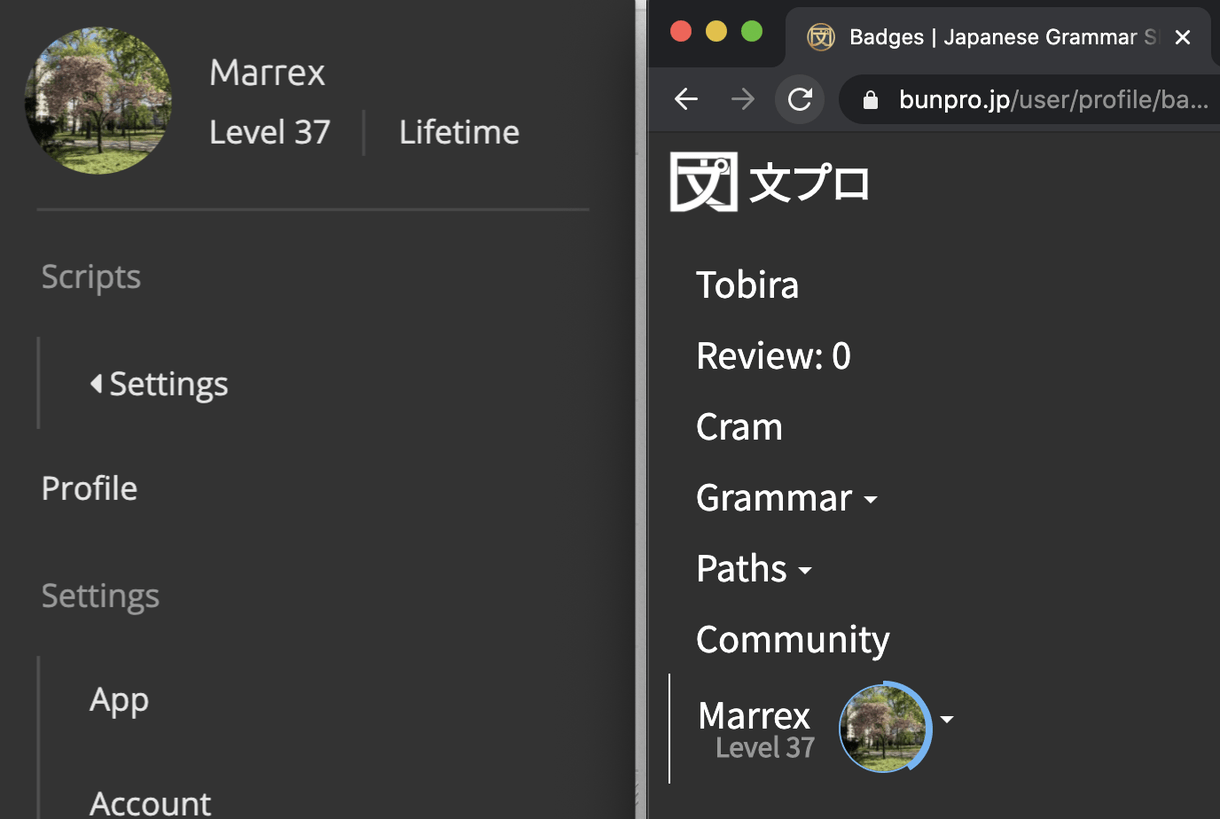Expand the Marrex user dropdown arrow
The height and width of the screenshot is (819, 1220).
[947, 719]
